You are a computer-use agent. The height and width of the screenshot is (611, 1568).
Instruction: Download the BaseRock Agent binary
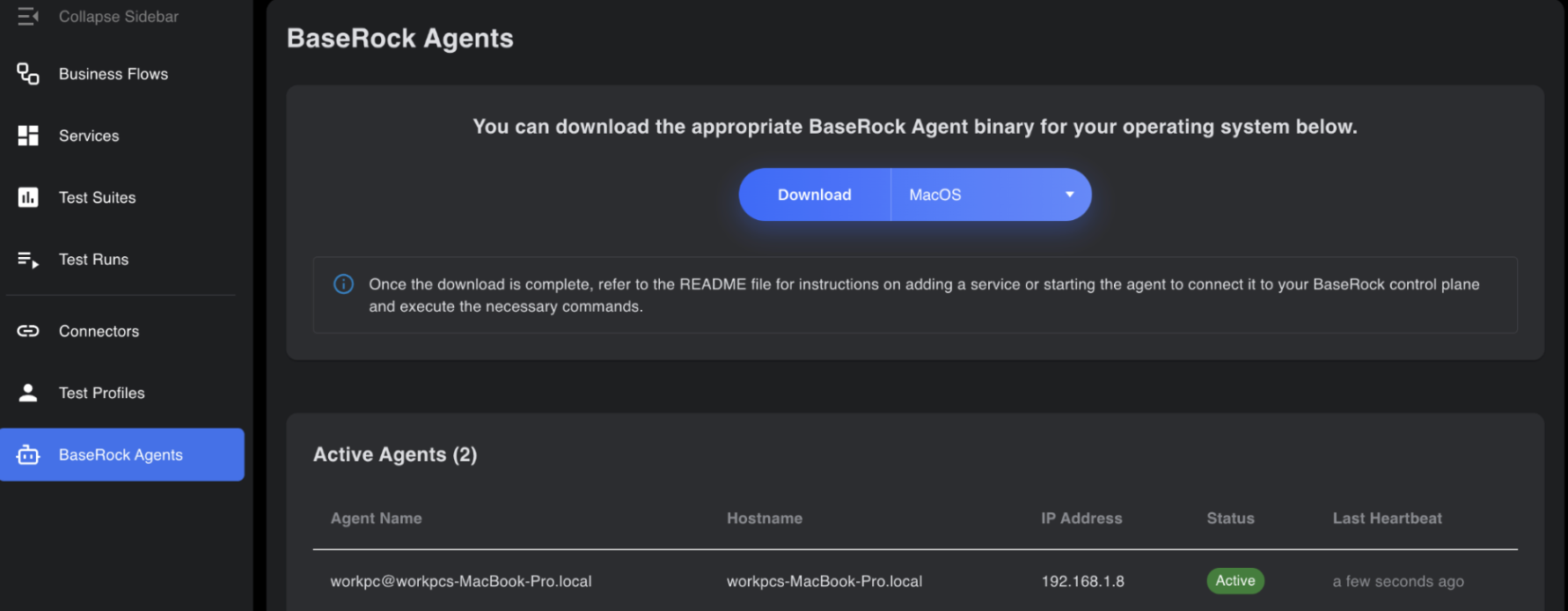tap(814, 195)
